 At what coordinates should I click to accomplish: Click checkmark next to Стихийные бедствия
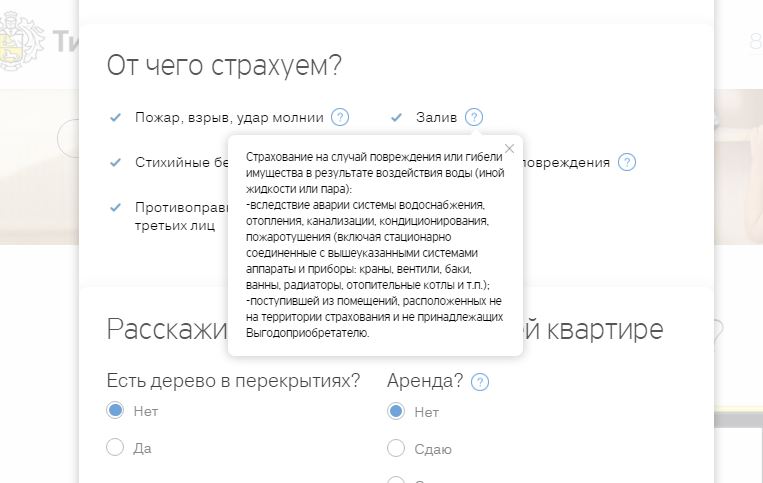pos(115,162)
